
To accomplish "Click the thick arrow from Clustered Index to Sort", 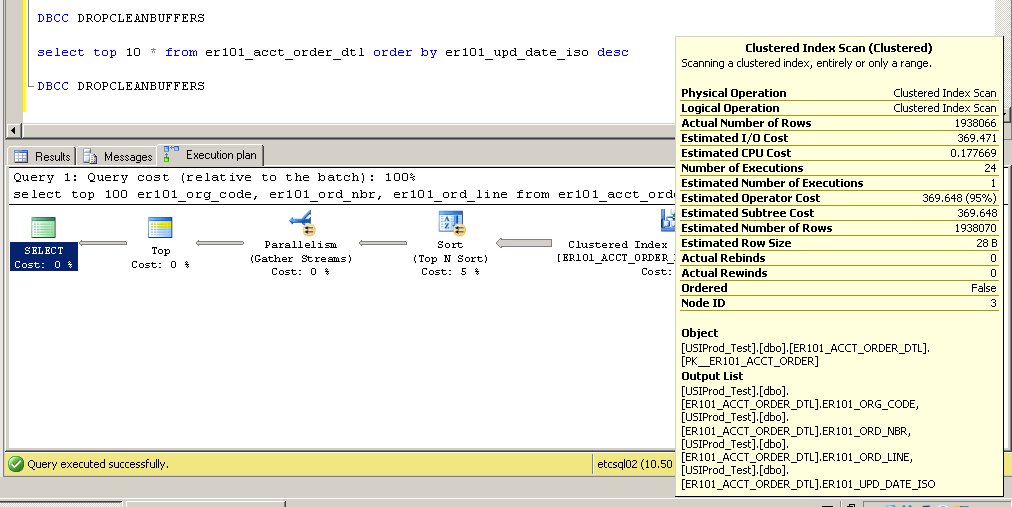I will point(524,243).
